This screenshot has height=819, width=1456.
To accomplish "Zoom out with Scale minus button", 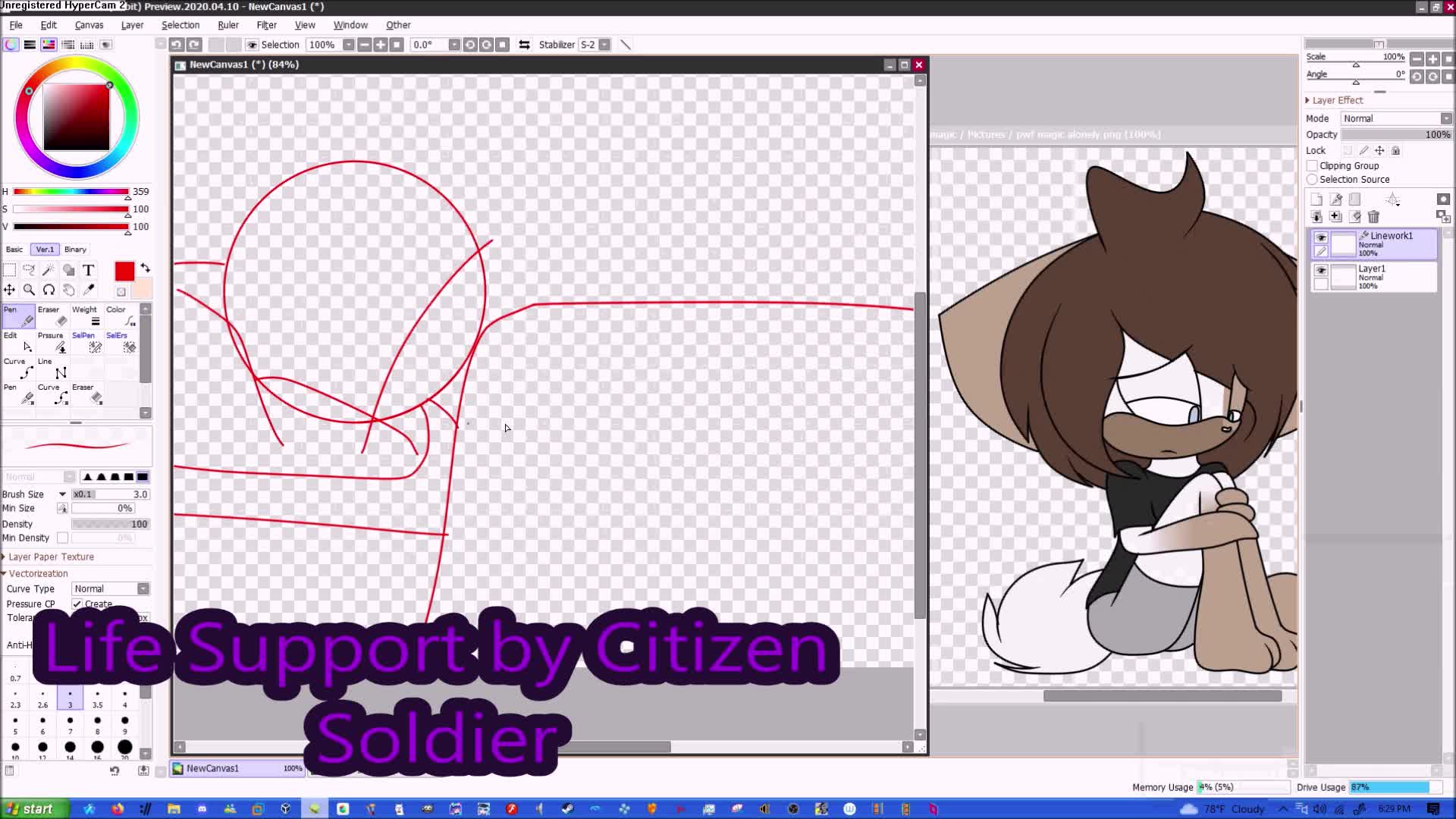I will pos(1417,58).
